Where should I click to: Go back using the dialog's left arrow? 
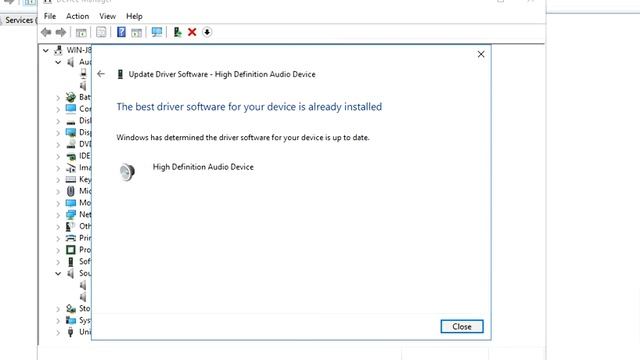[101, 74]
